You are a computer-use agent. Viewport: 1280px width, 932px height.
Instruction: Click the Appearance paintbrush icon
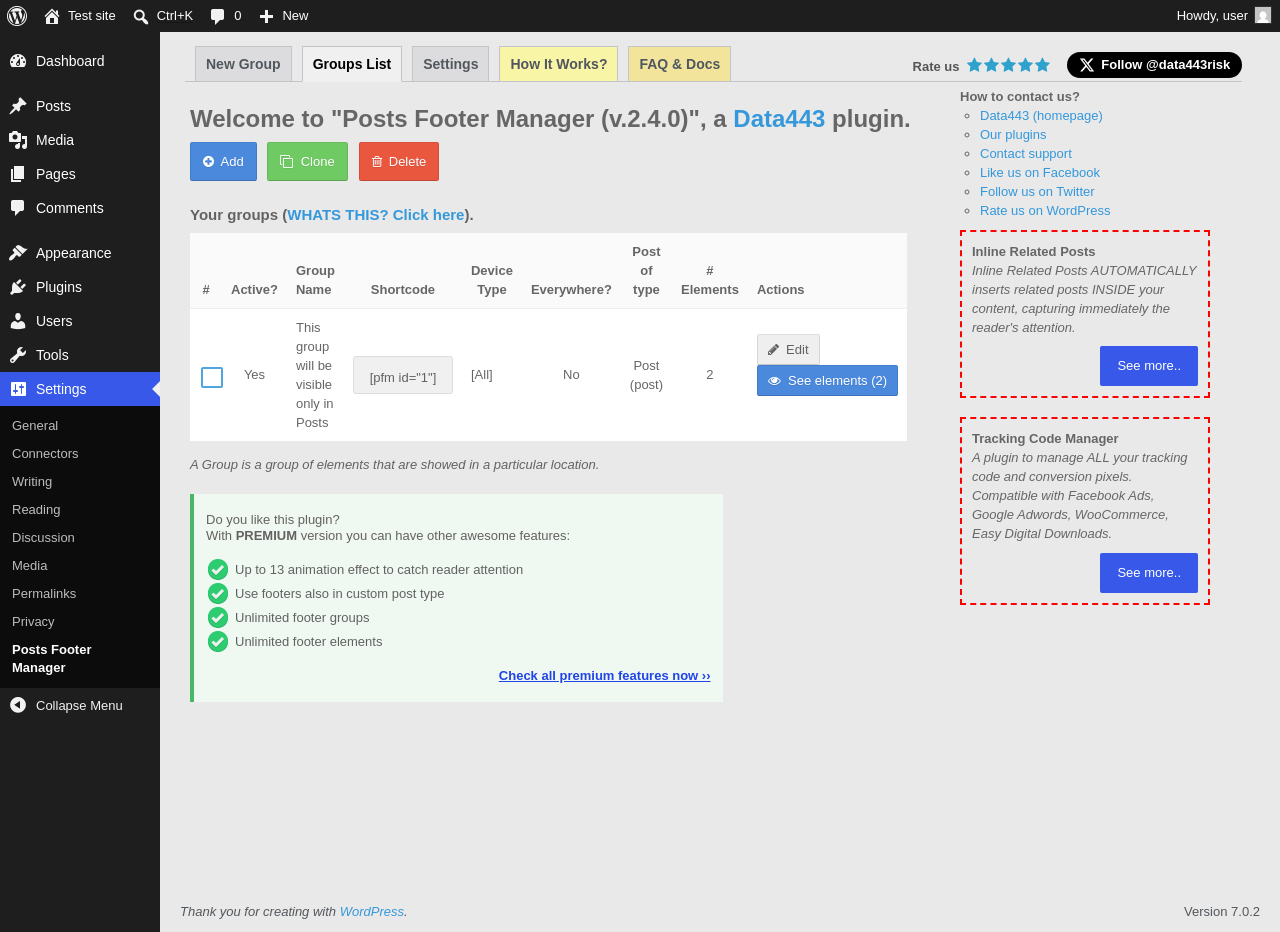pyautogui.click(x=18, y=253)
